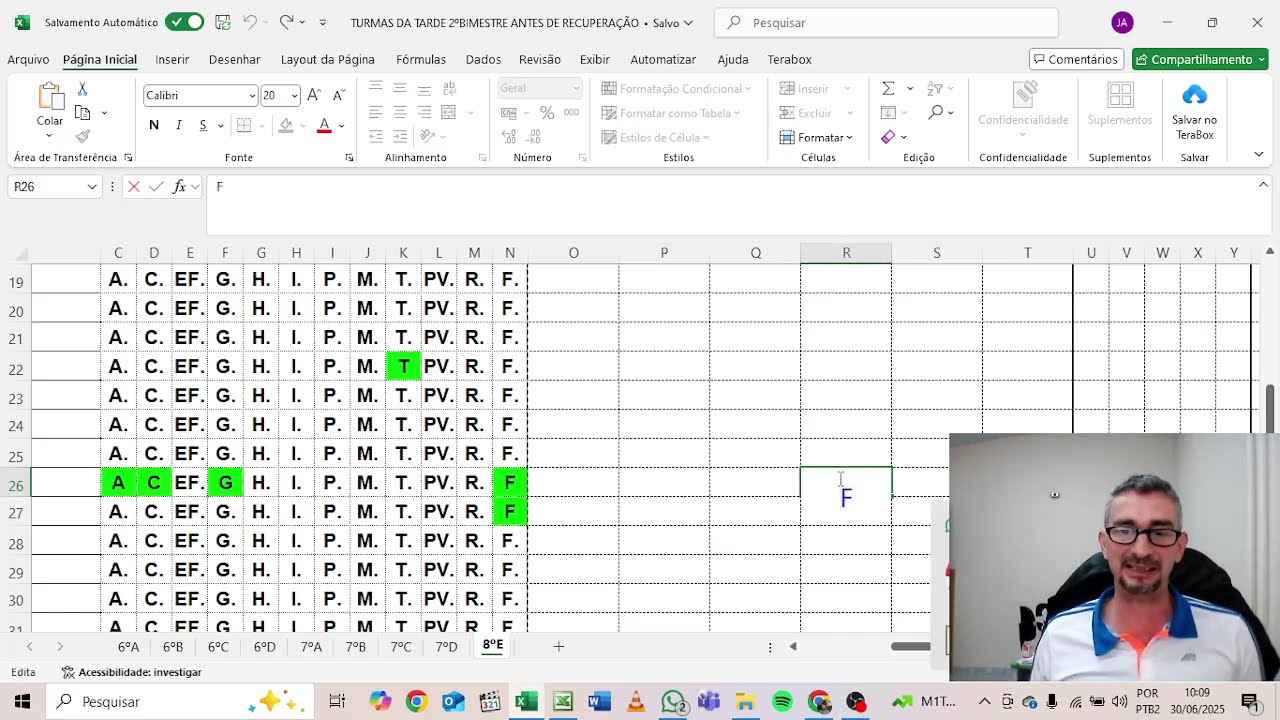Image resolution: width=1280 pixels, height=720 pixels.
Task: Click the Salvar no TeraBox cloud icon
Action: tap(1194, 95)
